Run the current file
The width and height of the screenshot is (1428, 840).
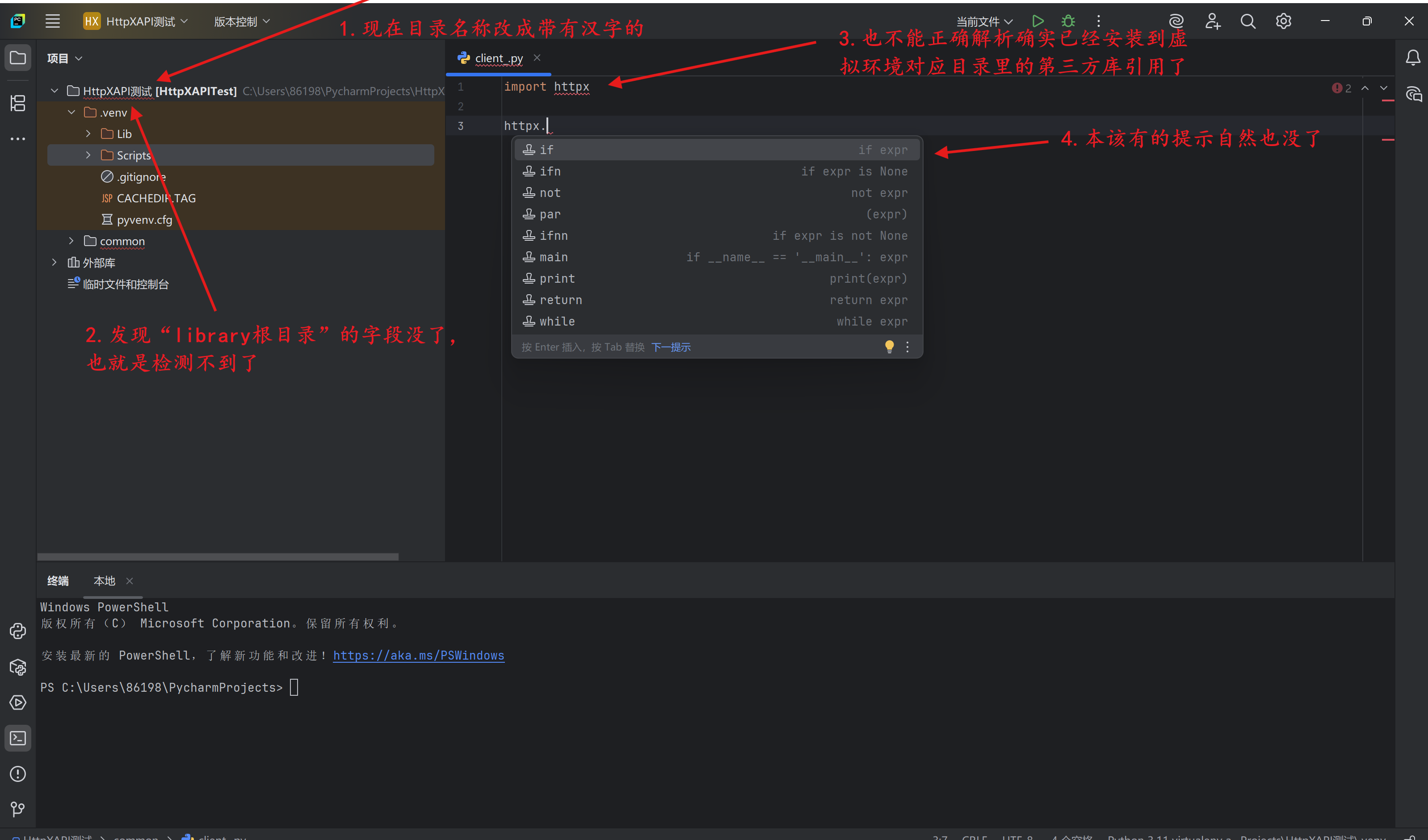(x=1037, y=21)
